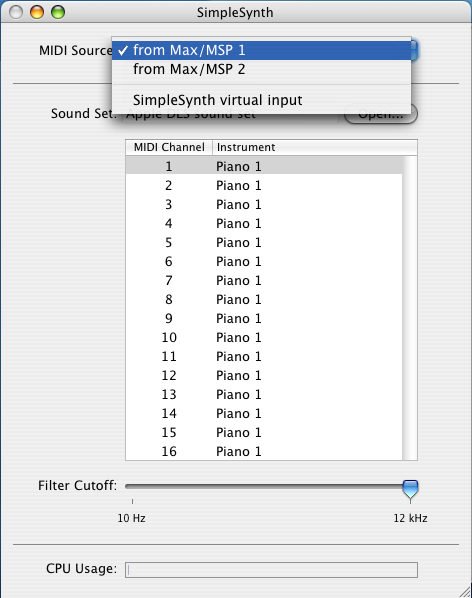Move the Filter Cutoff slider thumb

[x=410, y=489]
